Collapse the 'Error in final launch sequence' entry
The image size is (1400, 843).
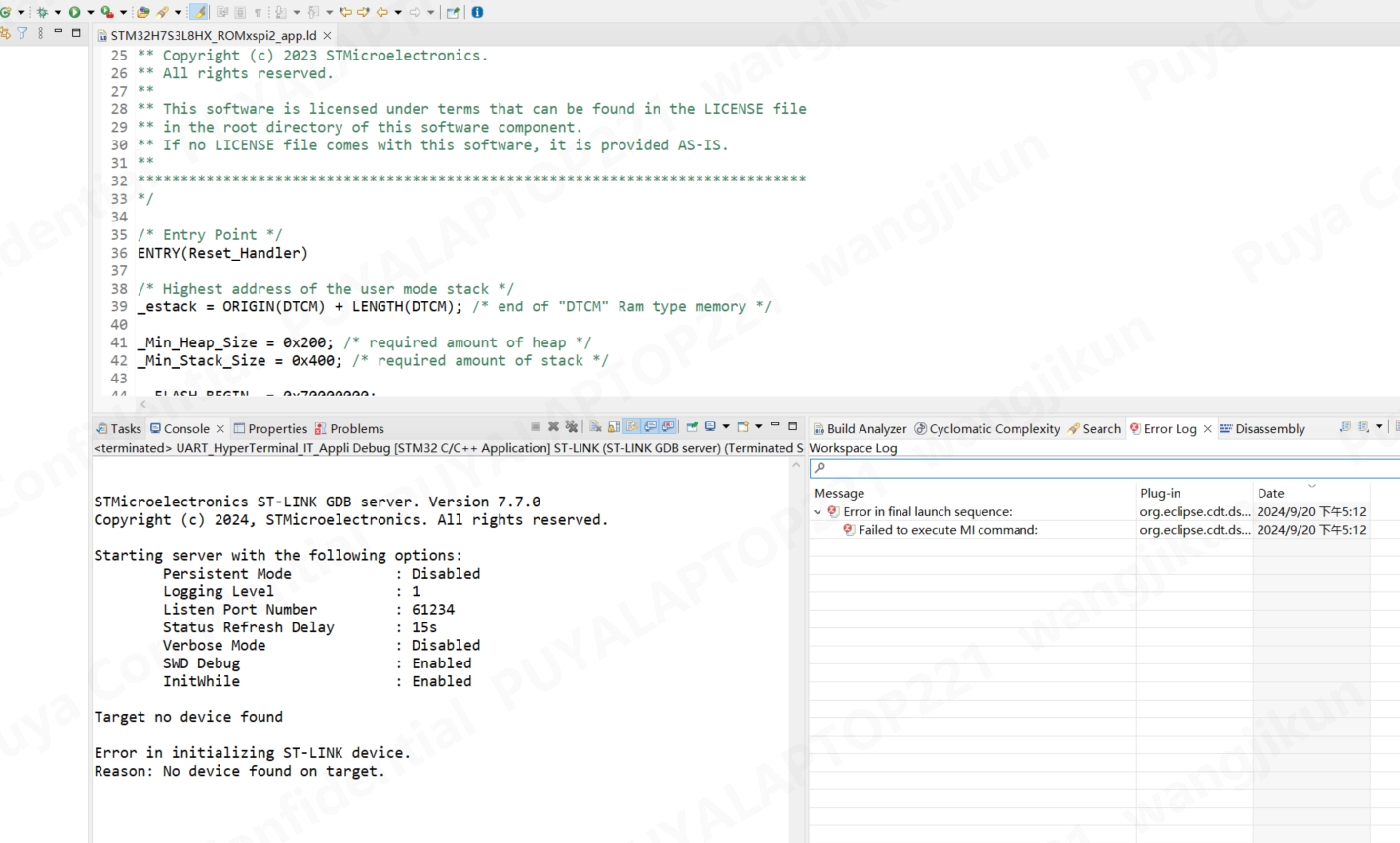coord(818,512)
